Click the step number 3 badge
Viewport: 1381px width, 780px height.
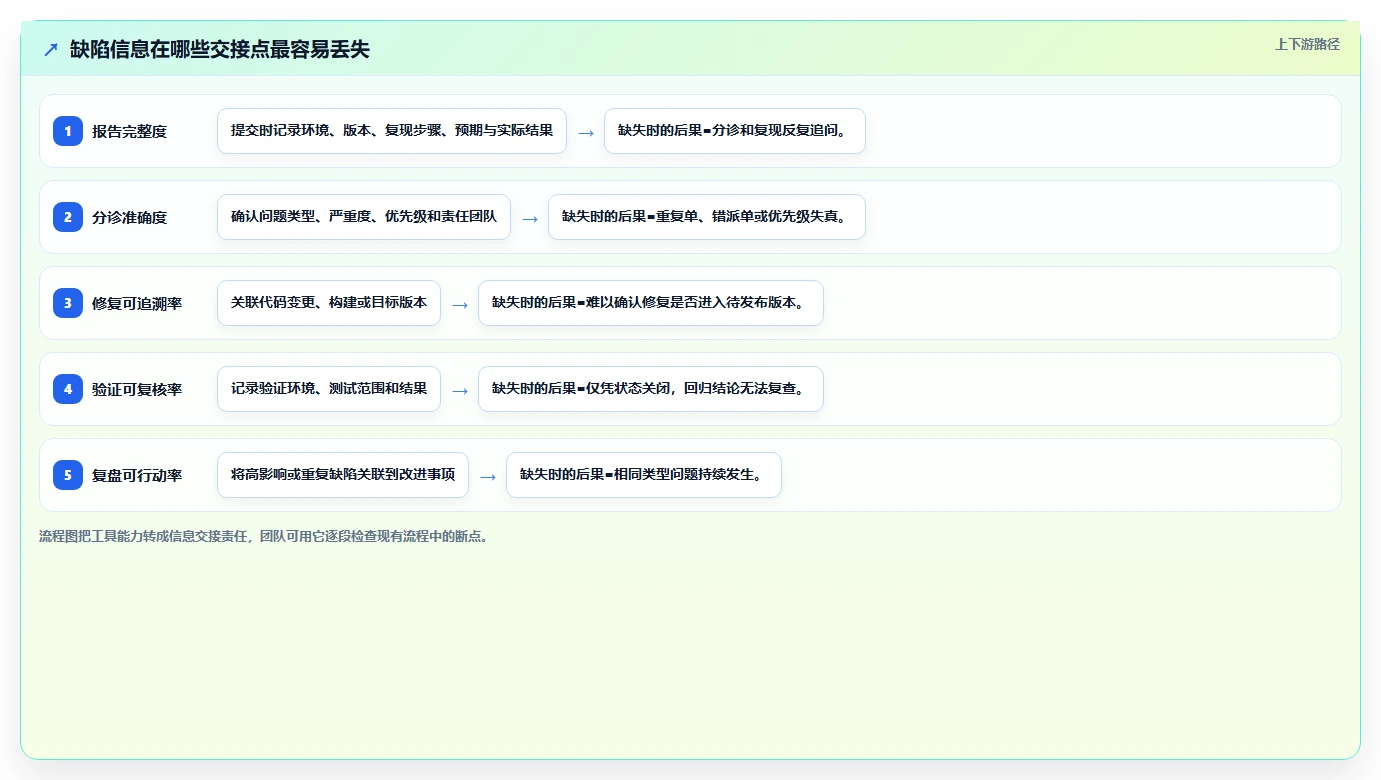(68, 303)
